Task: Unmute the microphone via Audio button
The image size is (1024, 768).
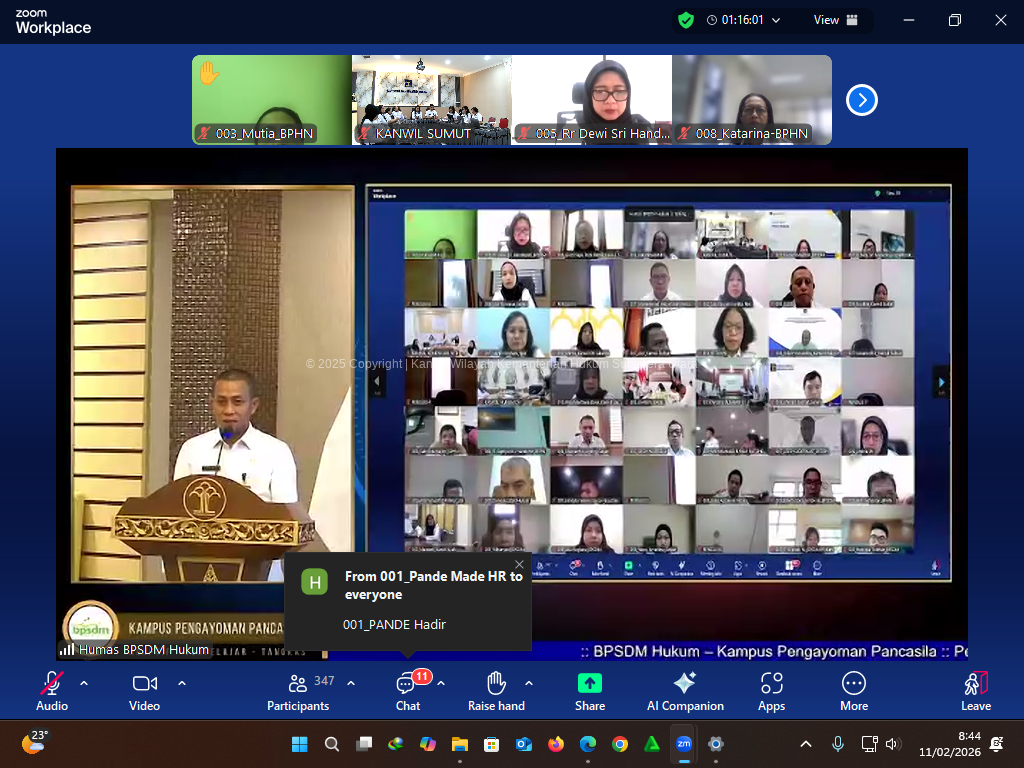Action: [52, 690]
